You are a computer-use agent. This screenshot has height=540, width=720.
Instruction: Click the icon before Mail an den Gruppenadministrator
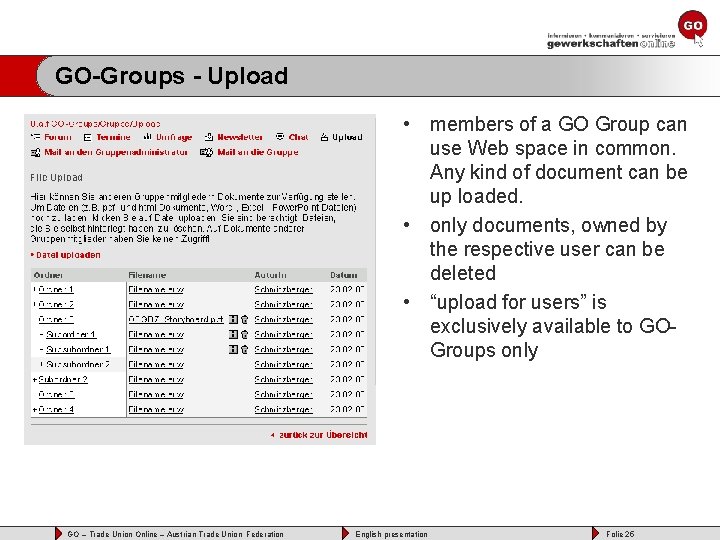pyautogui.click(x=35, y=152)
